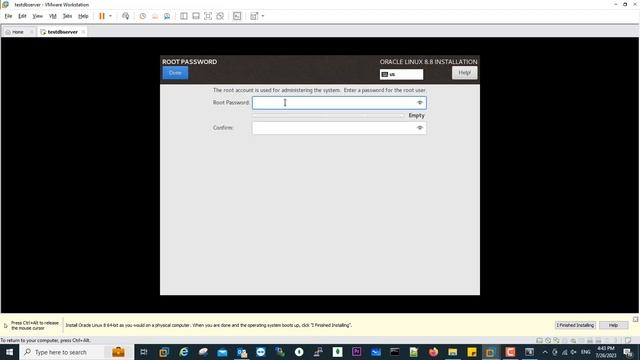This screenshot has width=640, height=360.
Task: Open Sticky Notes from the taskbar
Action: click(471, 352)
